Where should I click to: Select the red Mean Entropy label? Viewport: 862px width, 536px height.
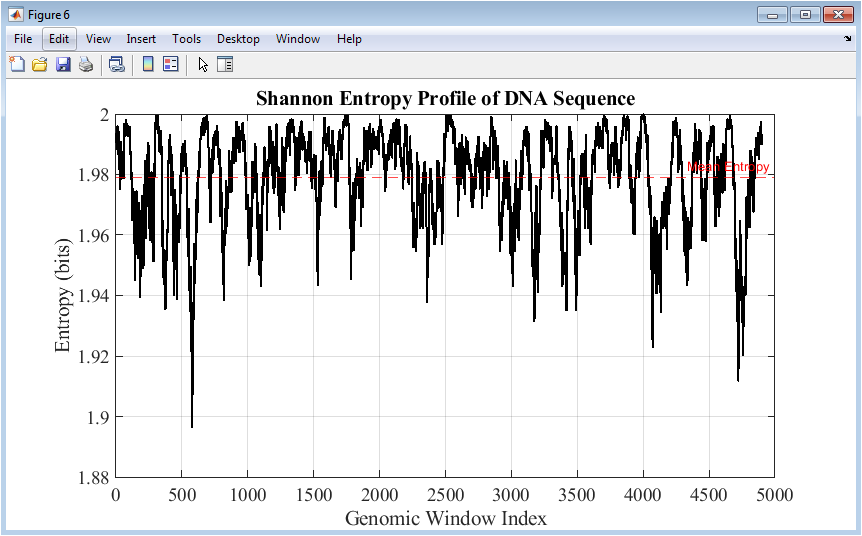(x=728, y=167)
